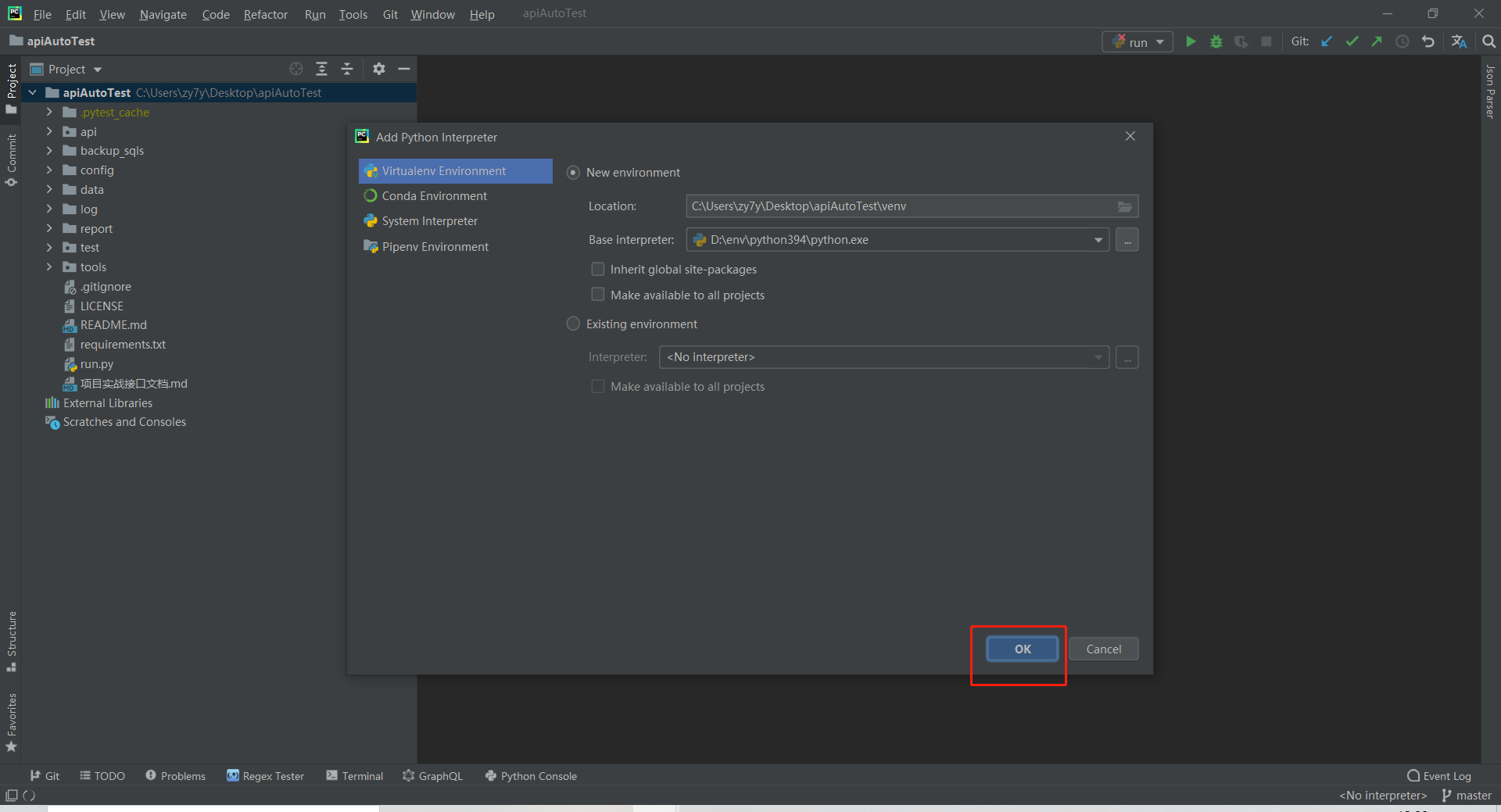Click Git update project arrow icon

pyautogui.click(x=1327, y=41)
